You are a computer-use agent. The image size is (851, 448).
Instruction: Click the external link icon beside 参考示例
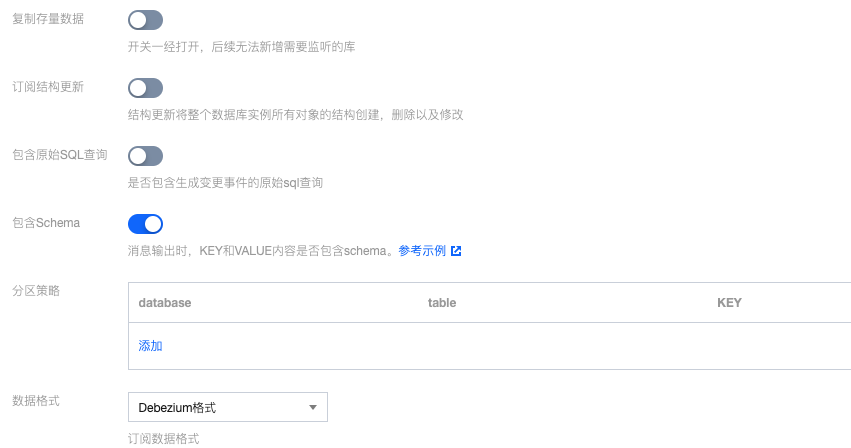coord(456,251)
